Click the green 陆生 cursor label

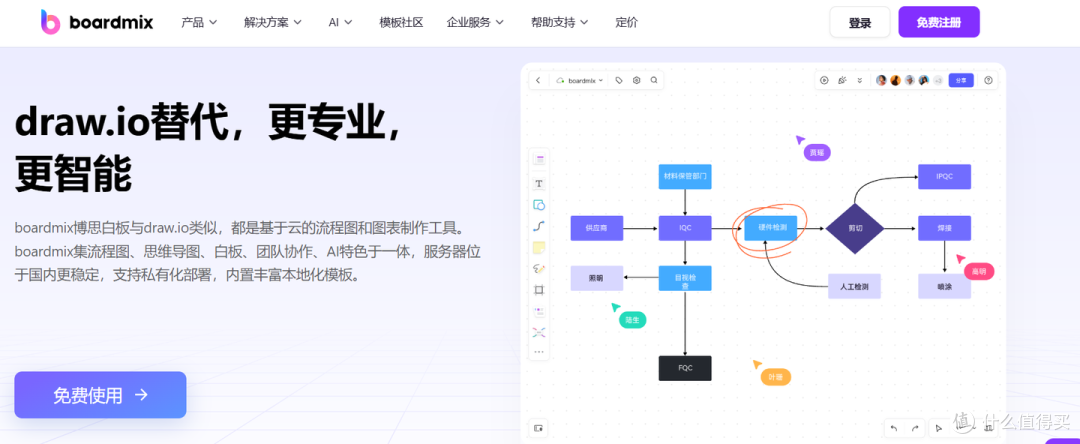[632, 319]
